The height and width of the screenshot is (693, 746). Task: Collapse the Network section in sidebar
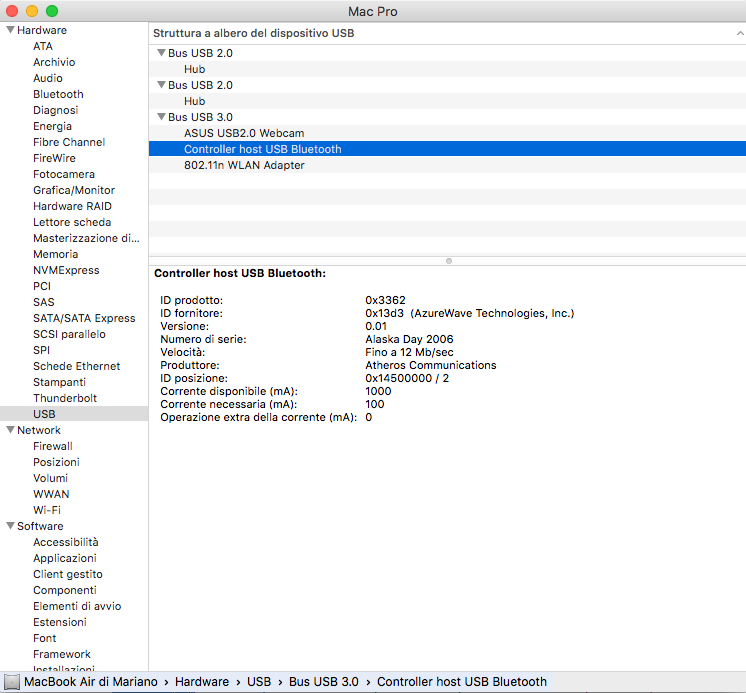click(x=10, y=430)
